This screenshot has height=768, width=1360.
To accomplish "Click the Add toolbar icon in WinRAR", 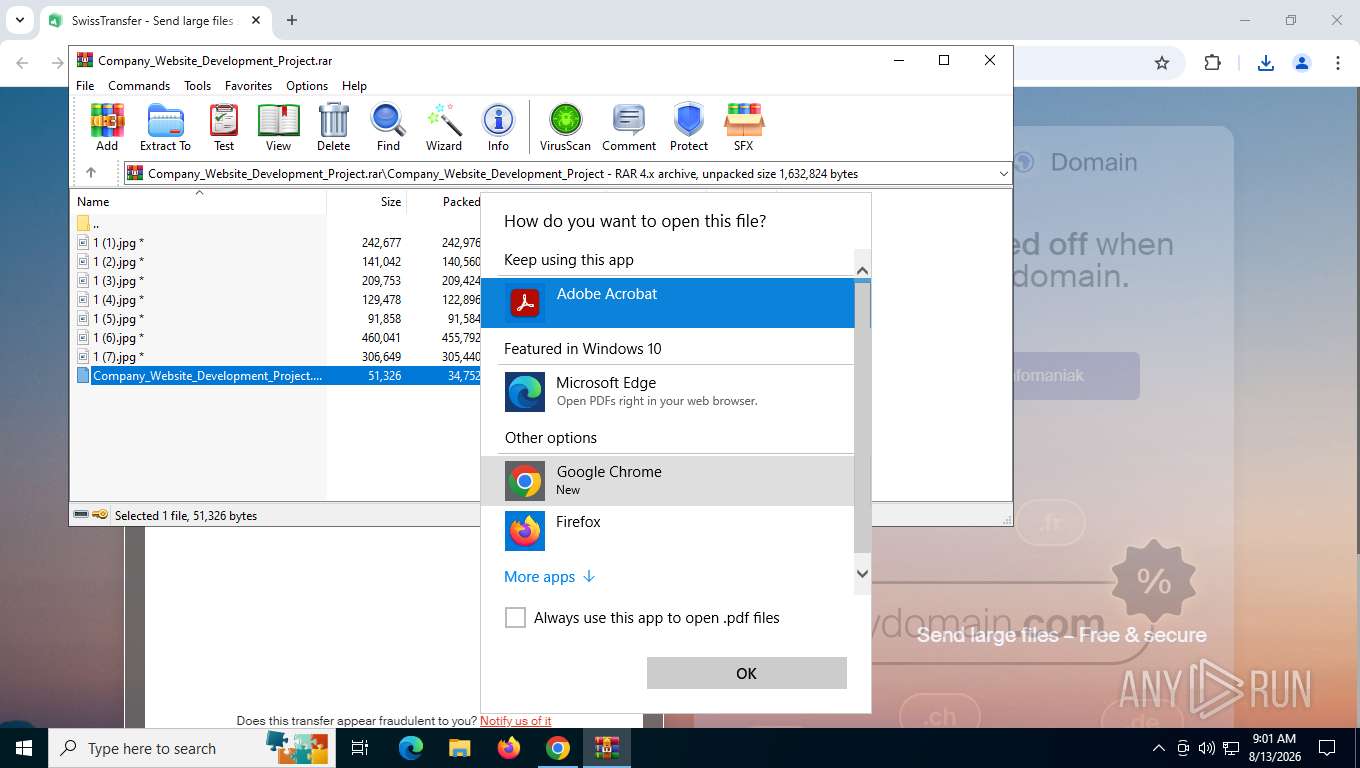I will tap(107, 127).
